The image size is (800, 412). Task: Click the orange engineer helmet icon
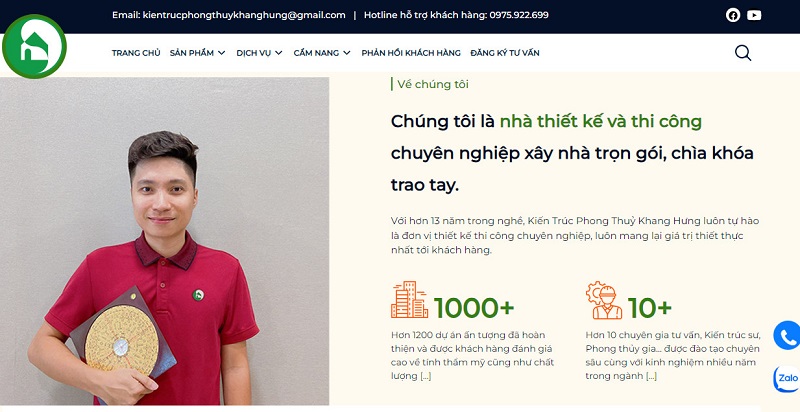click(x=604, y=300)
